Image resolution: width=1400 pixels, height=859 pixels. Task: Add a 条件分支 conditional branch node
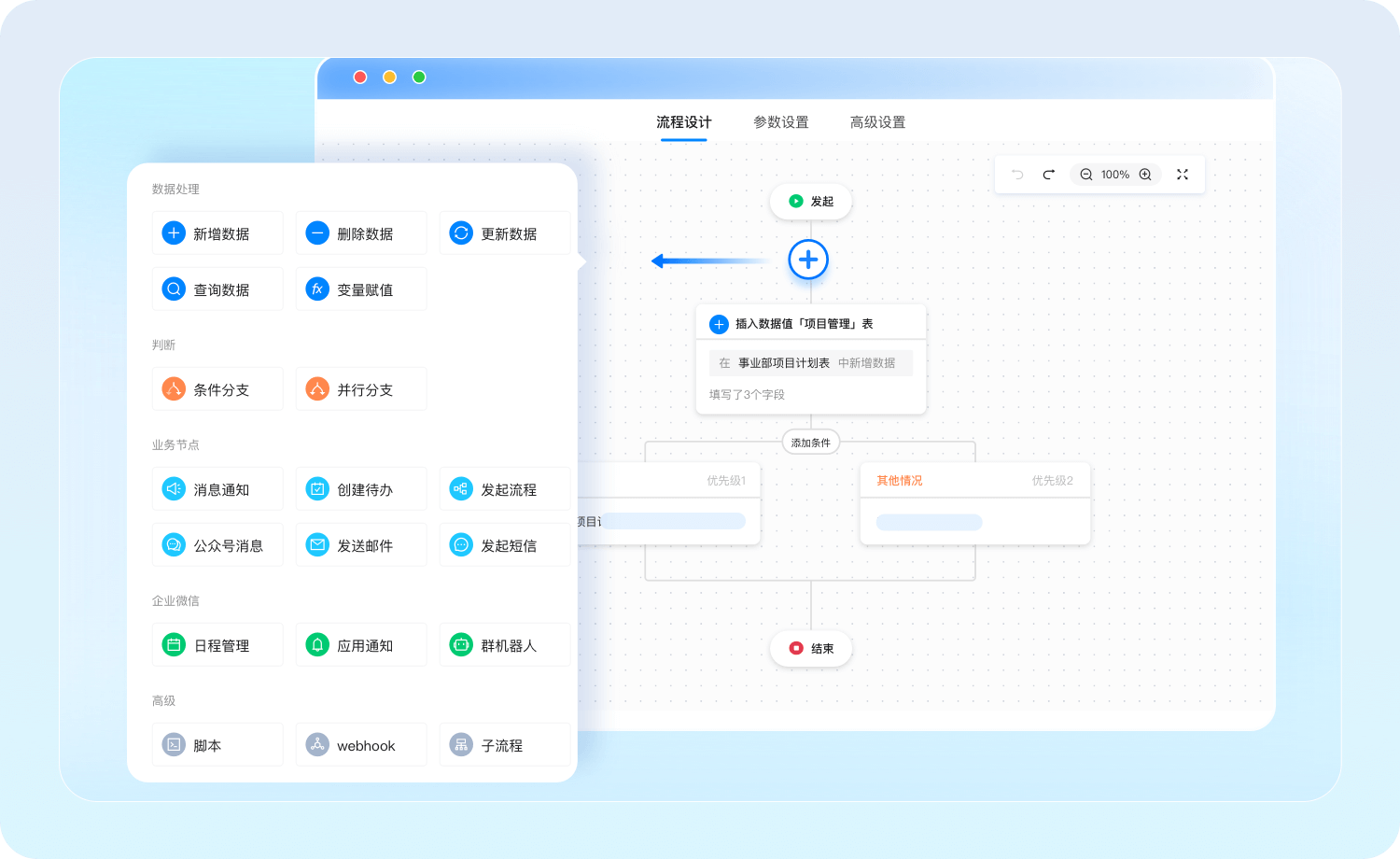pos(217,389)
